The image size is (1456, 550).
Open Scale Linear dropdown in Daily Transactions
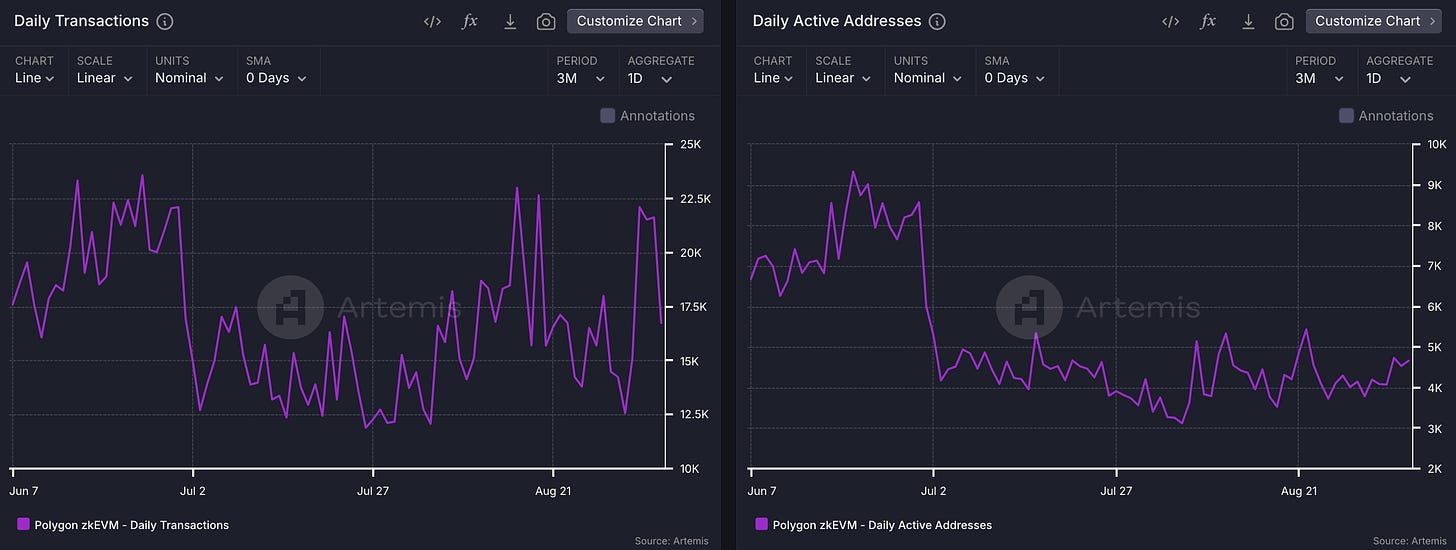point(105,78)
